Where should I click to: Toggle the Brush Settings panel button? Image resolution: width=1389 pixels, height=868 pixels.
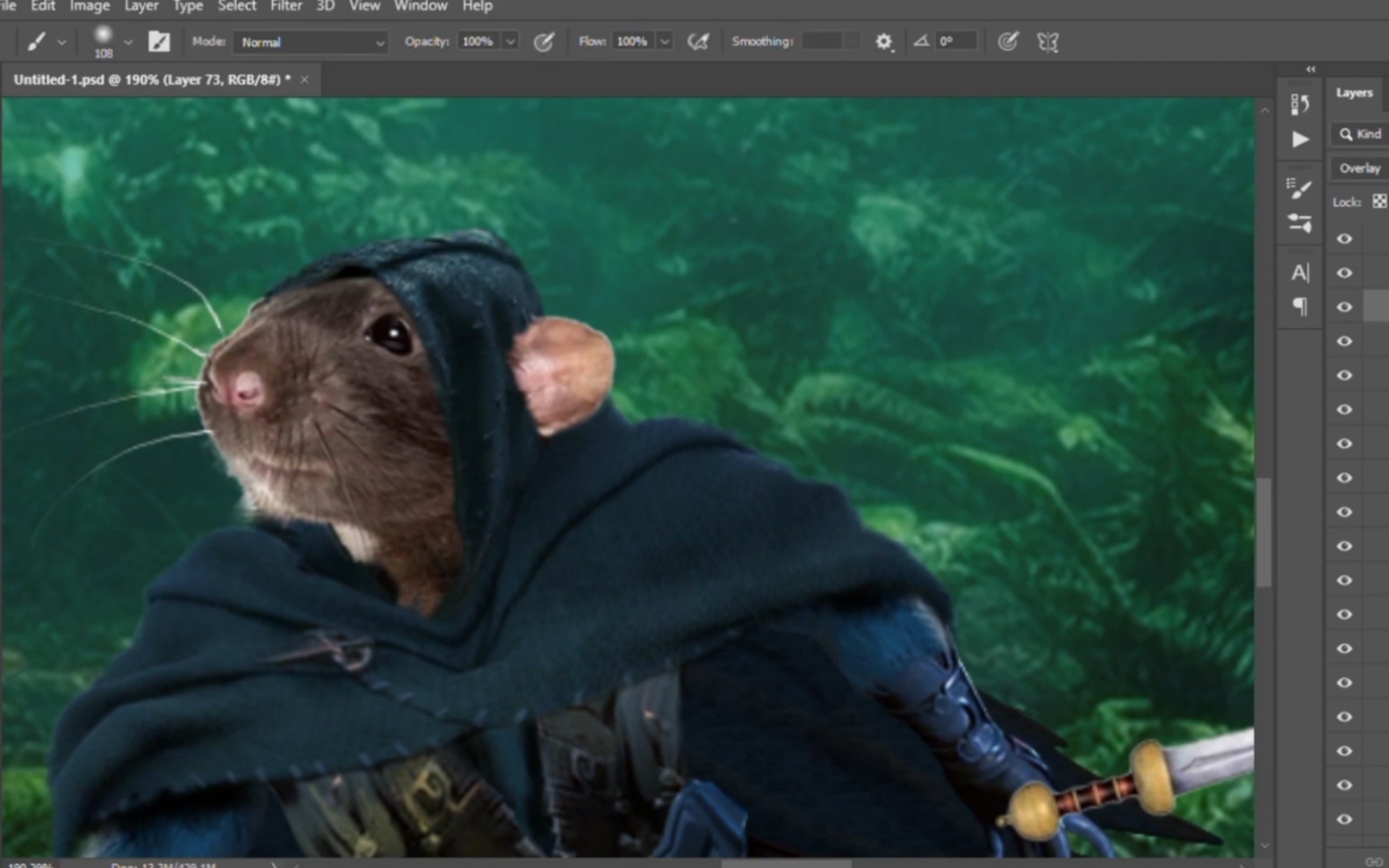pyautogui.click(x=159, y=41)
